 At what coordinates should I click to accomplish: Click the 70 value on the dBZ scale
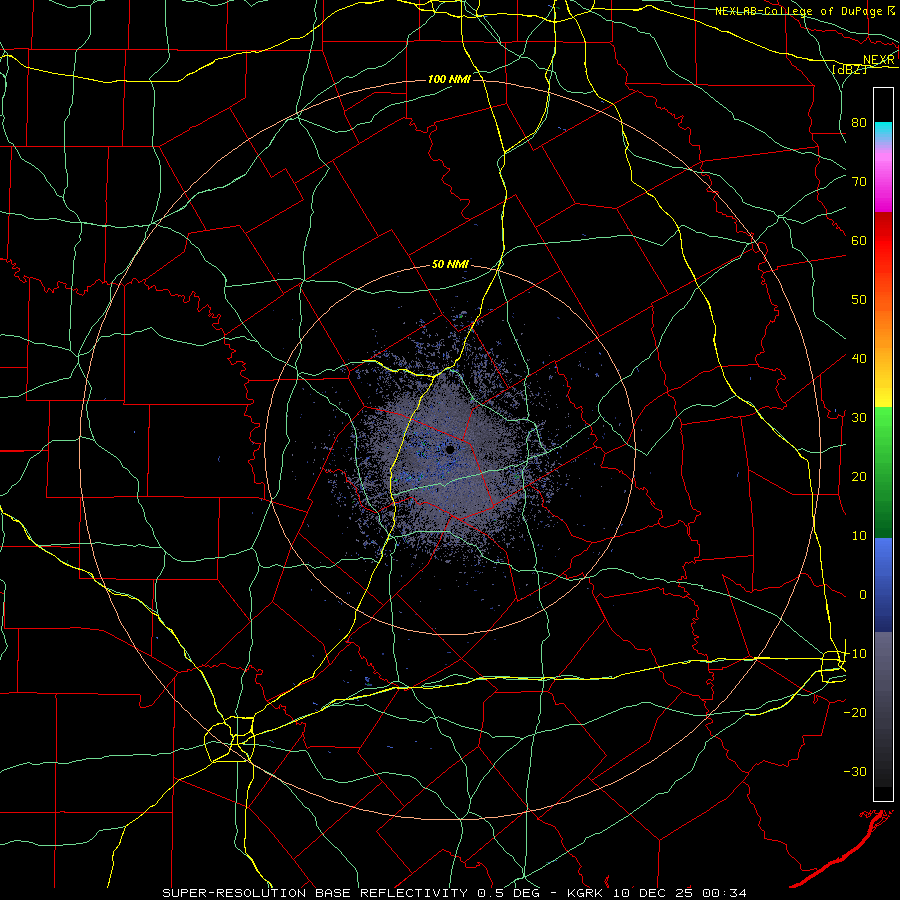tap(859, 181)
